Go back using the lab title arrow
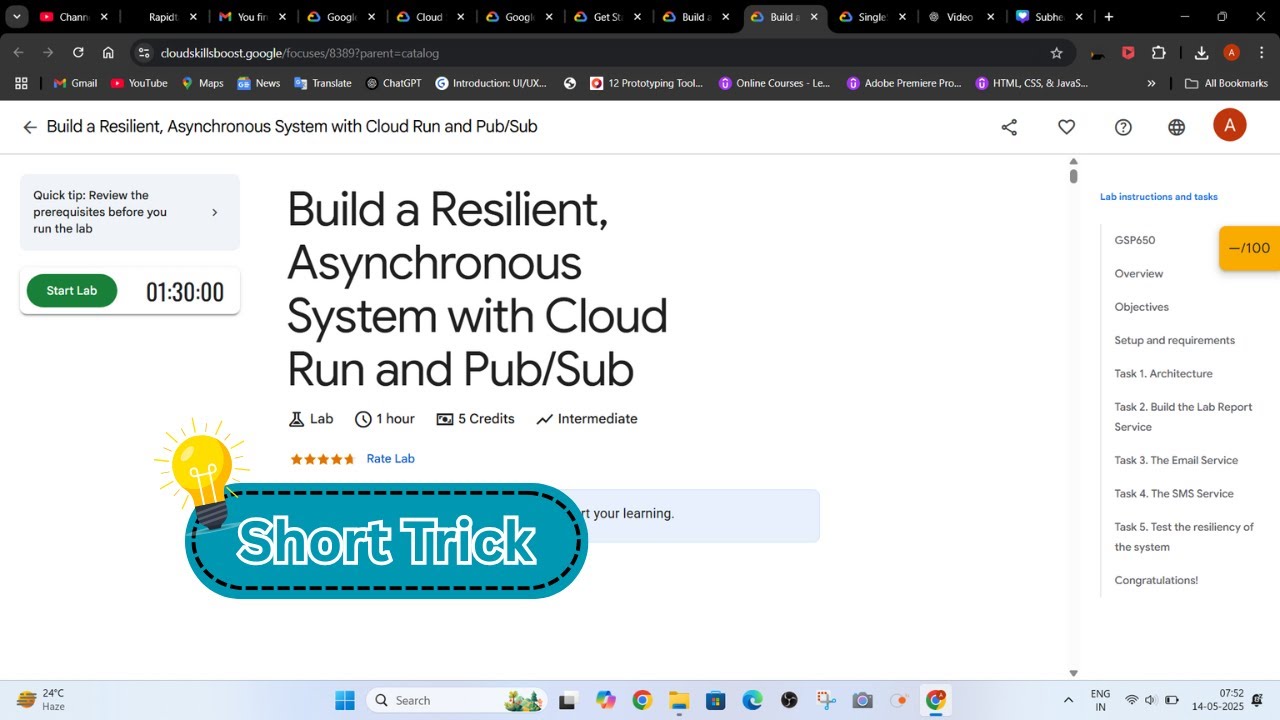This screenshot has height=720, width=1280. [30, 127]
